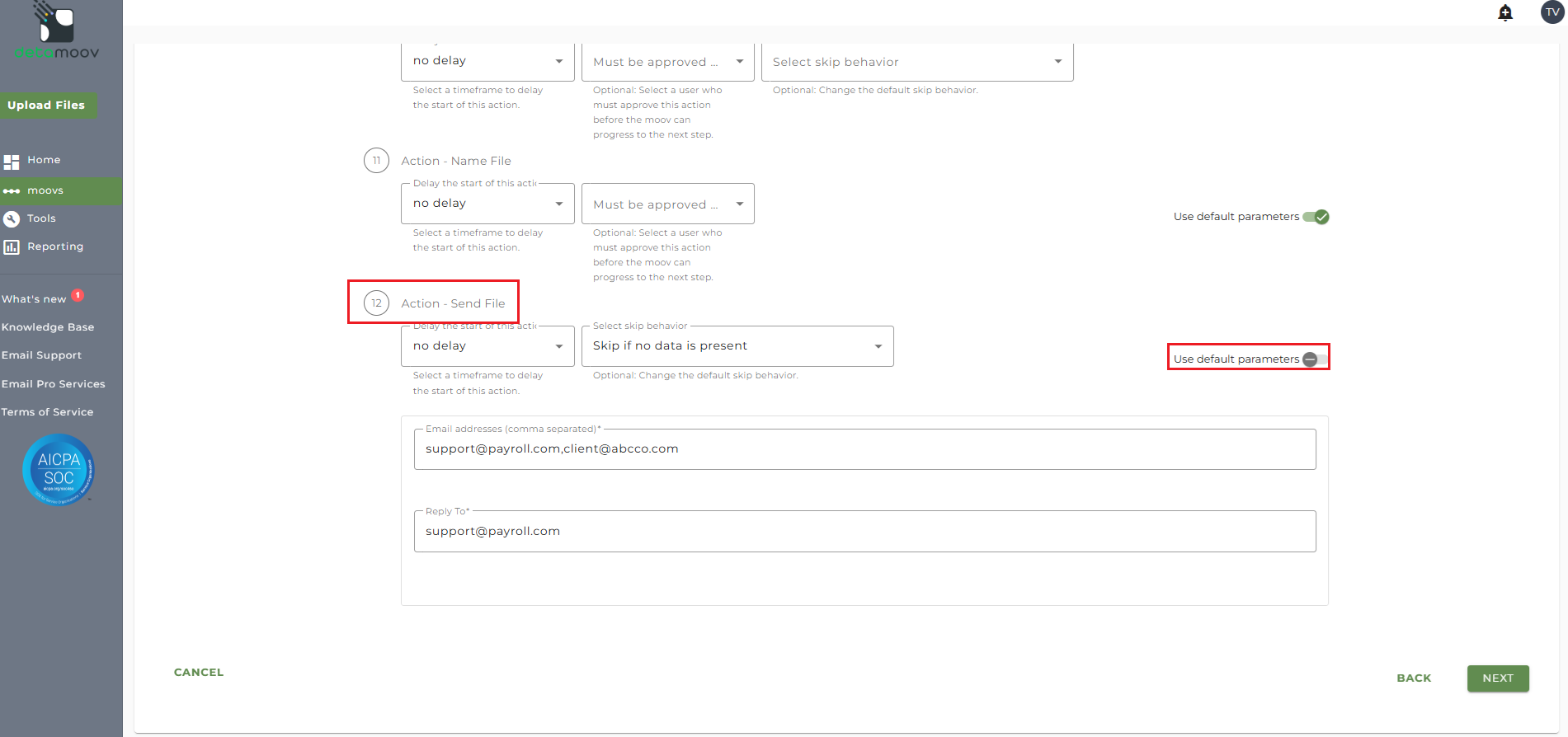Open Email Support in the sidebar
This screenshot has width=1568, height=737.
[41, 355]
